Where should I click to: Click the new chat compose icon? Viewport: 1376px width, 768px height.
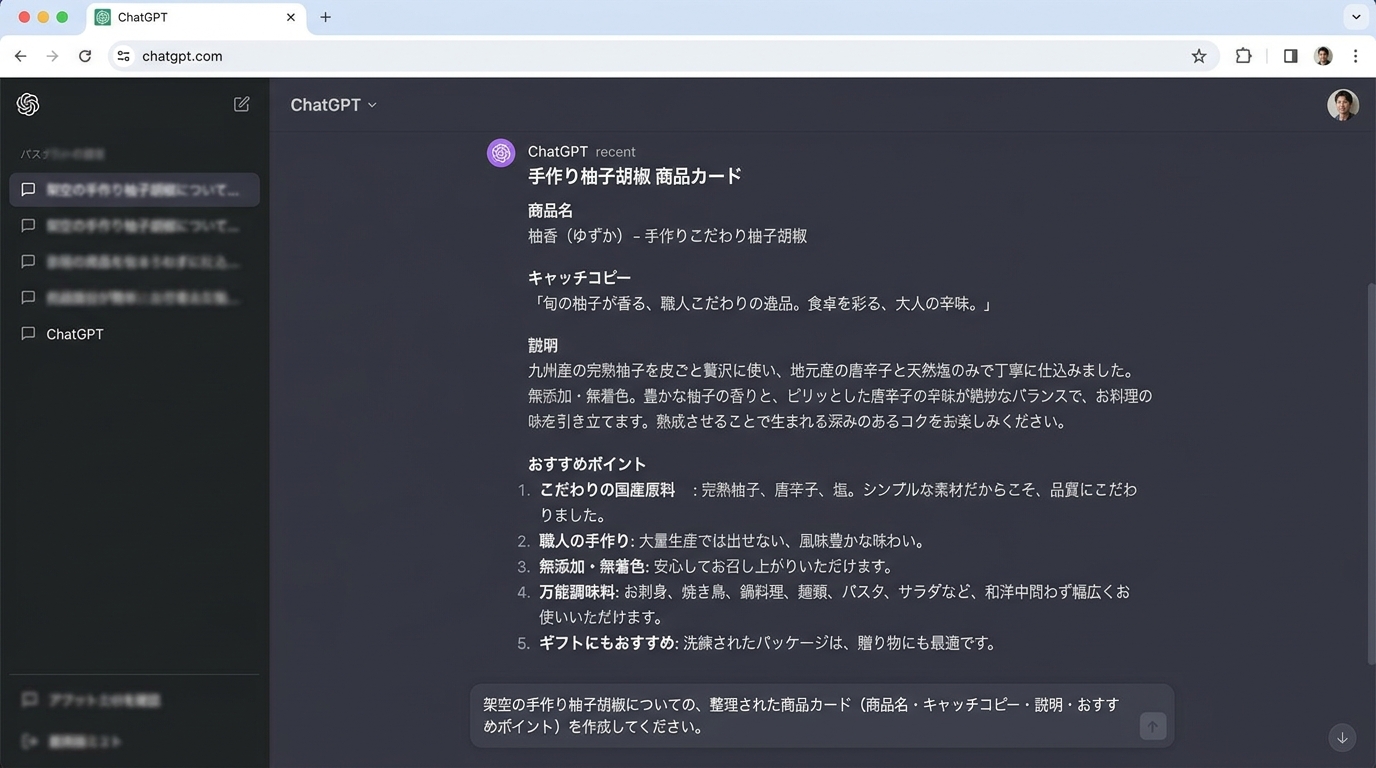tap(241, 104)
